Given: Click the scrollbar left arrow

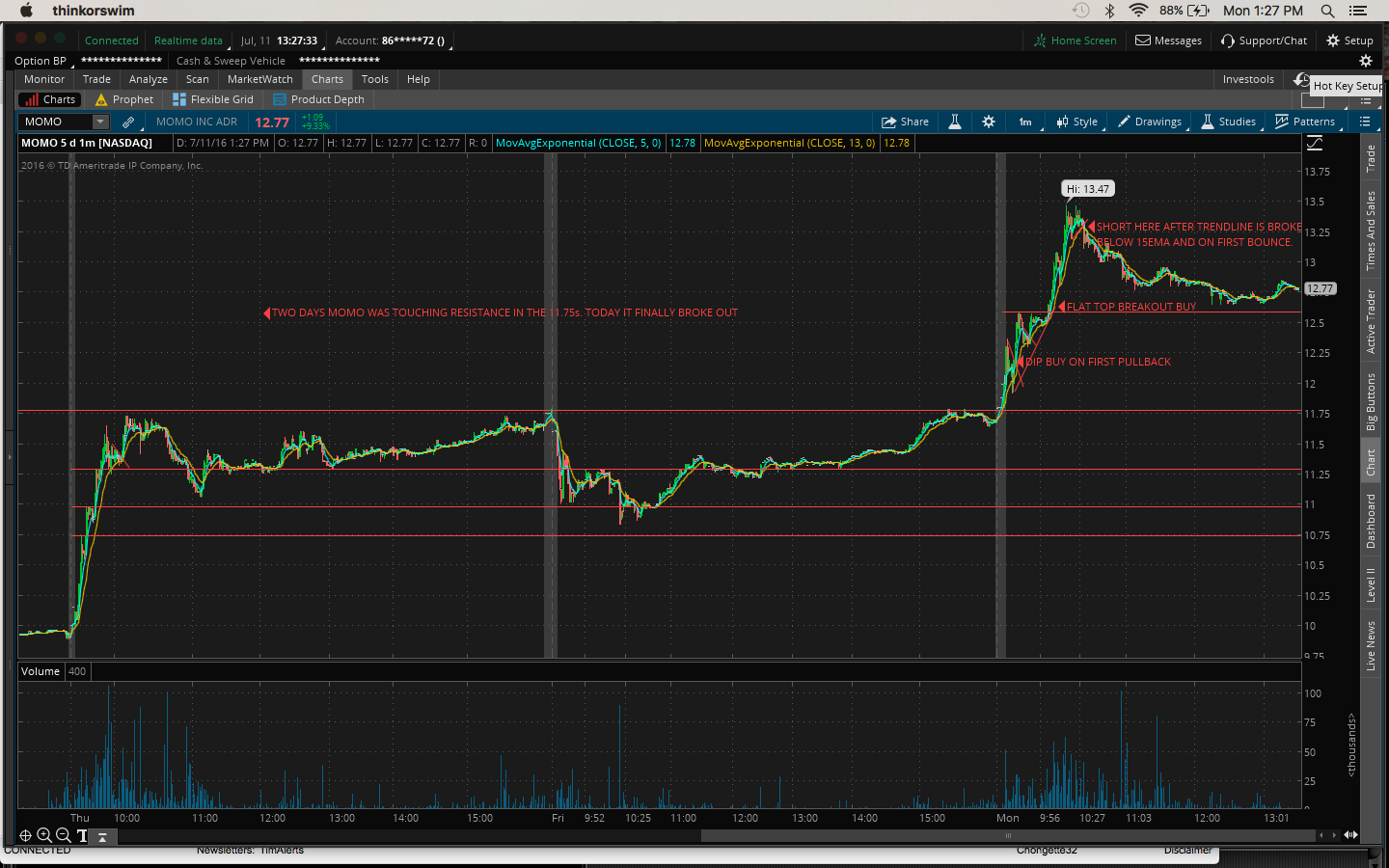Looking at the screenshot, I should click(1321, 835).
